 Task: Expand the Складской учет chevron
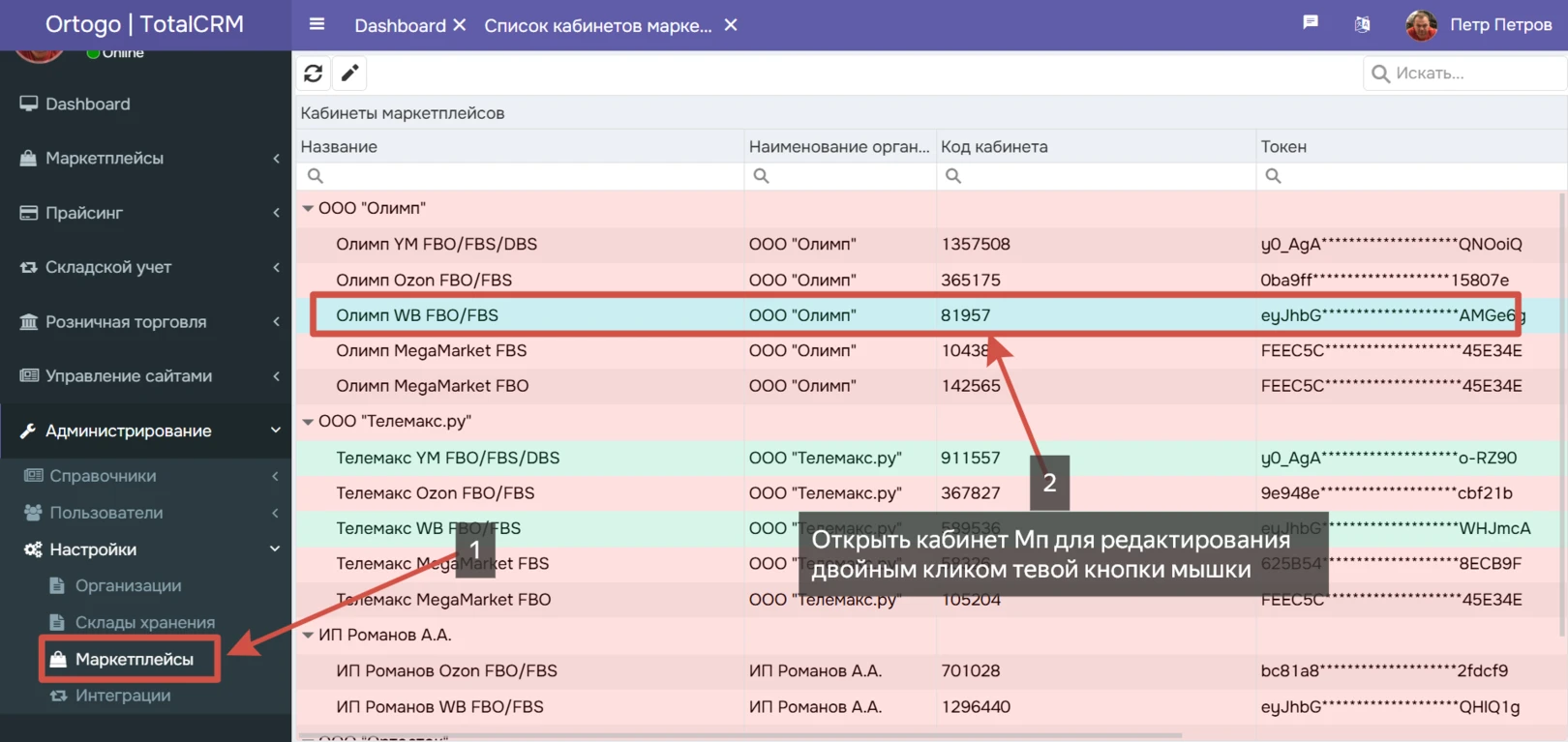276,267
